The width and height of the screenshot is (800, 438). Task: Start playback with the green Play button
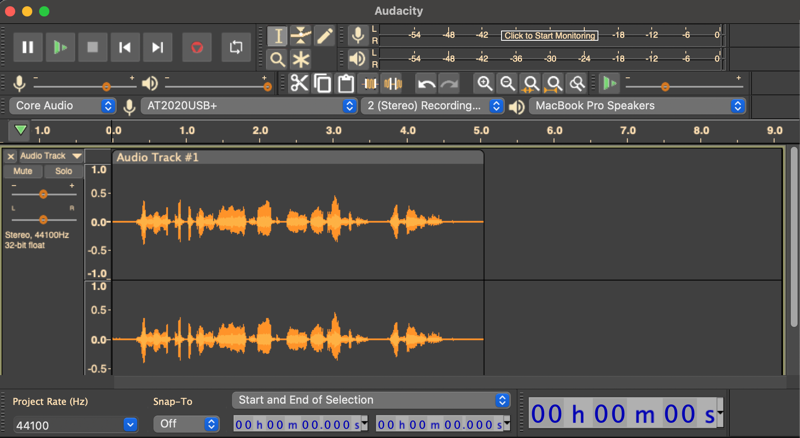pos(60,47)
